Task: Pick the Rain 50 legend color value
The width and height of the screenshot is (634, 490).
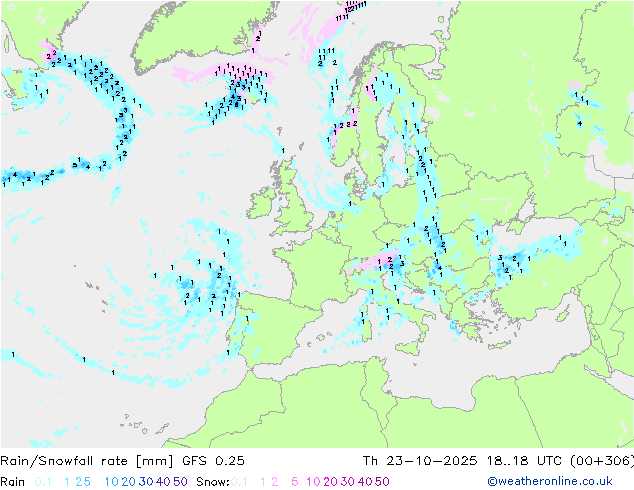Action: (x=180, y=482)
